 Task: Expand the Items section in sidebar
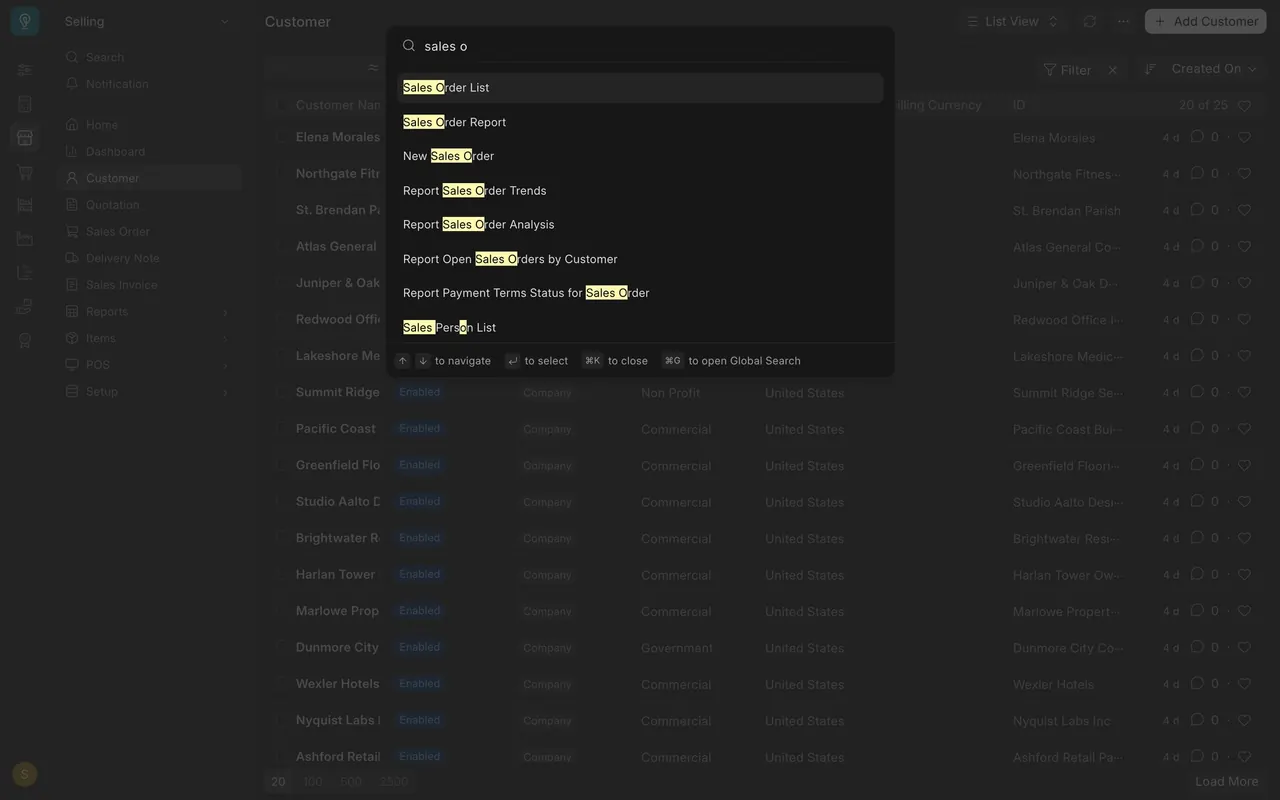point(148,338)
